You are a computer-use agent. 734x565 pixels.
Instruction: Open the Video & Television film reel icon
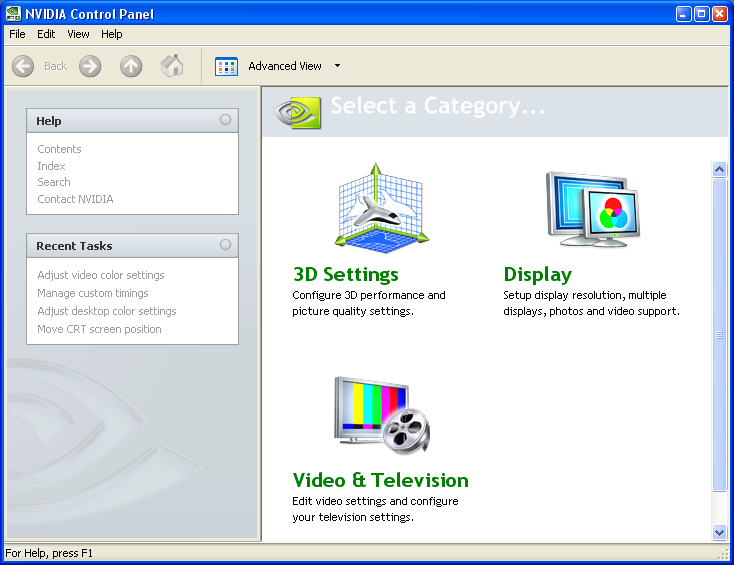click(x=382, y=415)
